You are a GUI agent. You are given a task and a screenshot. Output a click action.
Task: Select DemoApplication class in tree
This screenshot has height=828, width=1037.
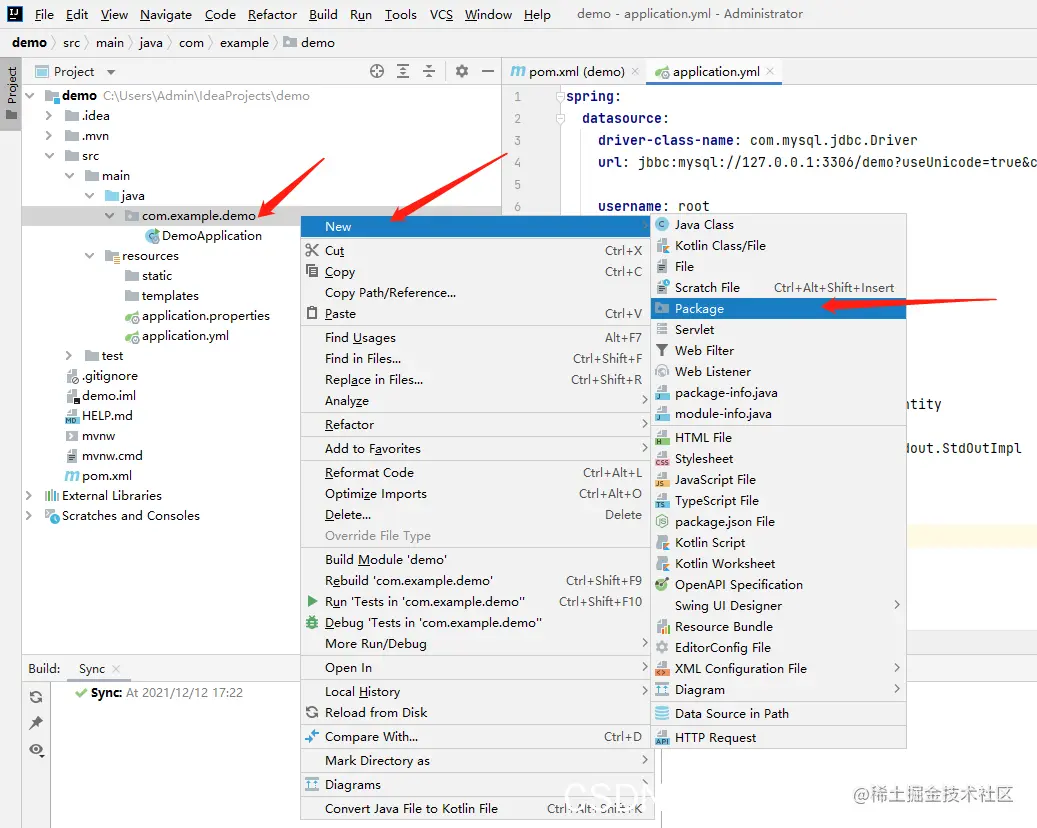tap(212, 236)
